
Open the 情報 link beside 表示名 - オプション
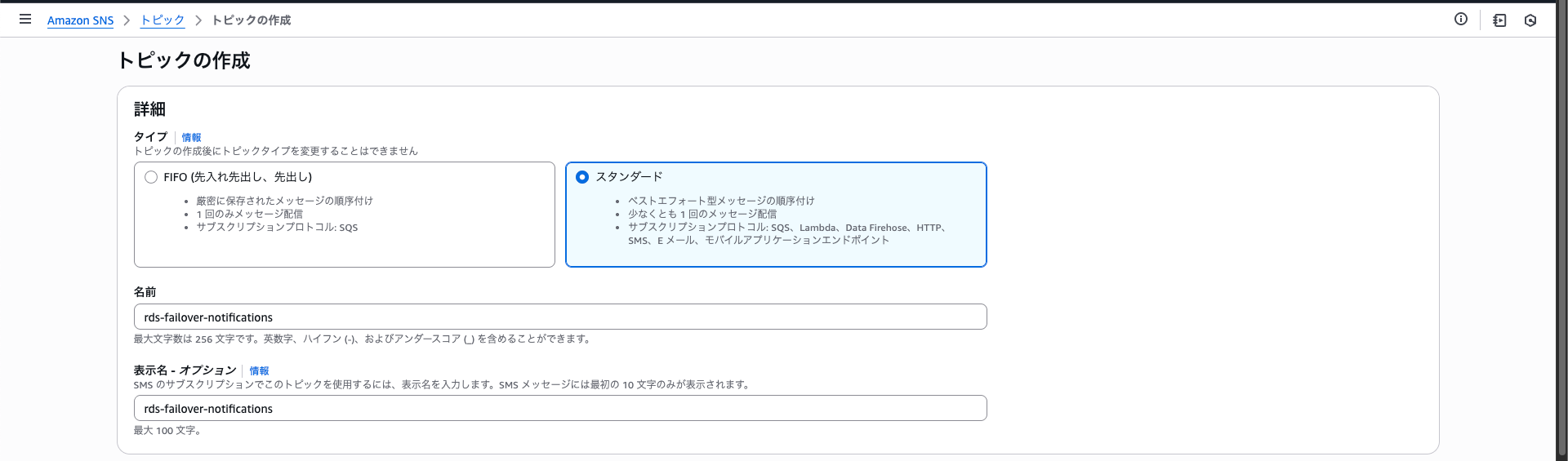coord(259,371)
